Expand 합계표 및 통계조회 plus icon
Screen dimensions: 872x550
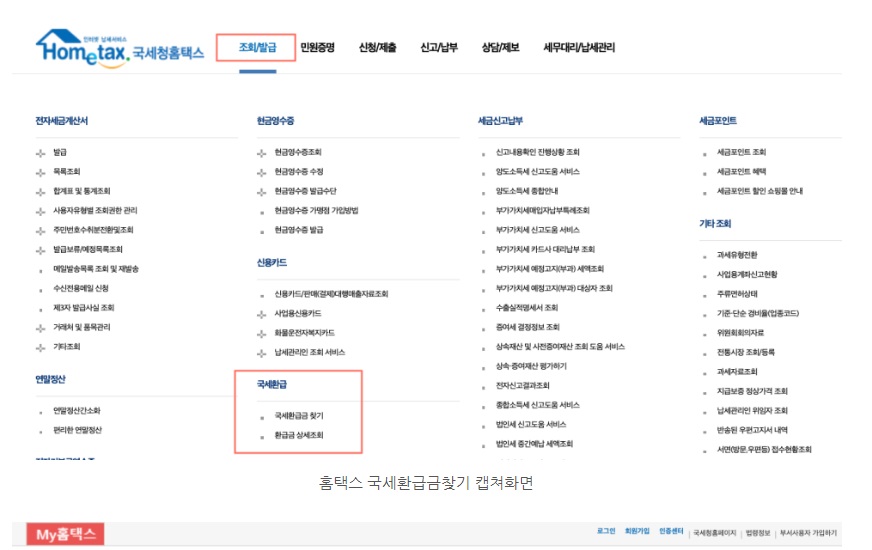[x=41, y=192]
